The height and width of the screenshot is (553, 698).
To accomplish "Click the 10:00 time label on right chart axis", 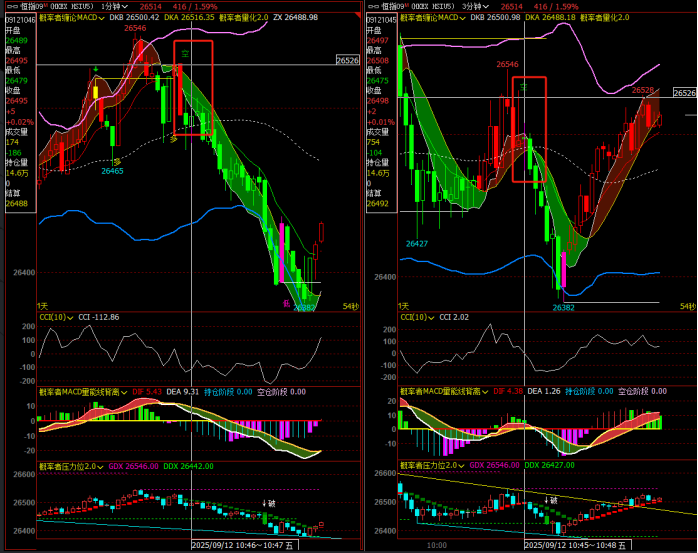I will click(436, 546).
